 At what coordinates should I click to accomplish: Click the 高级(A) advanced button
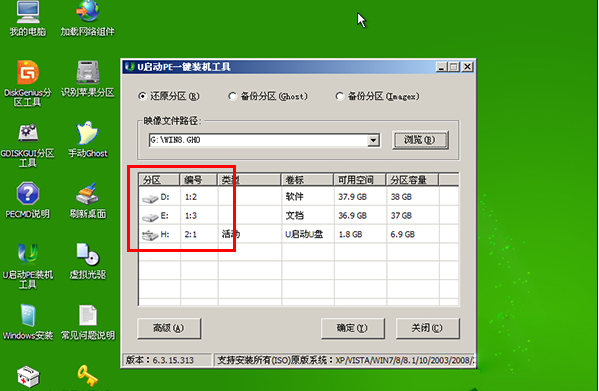tap(169, 328)
